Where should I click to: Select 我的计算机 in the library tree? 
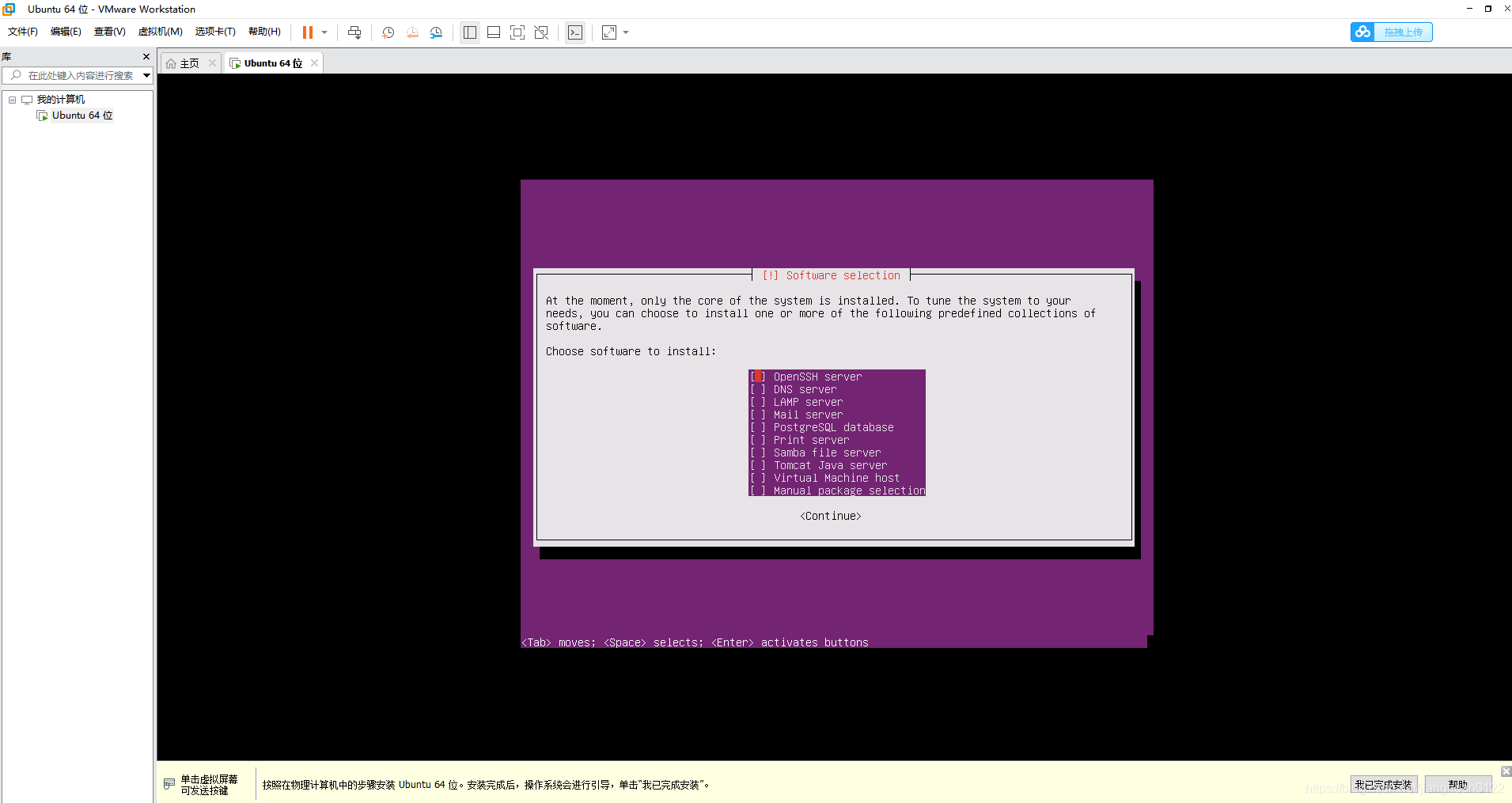[x=61, y=100]
